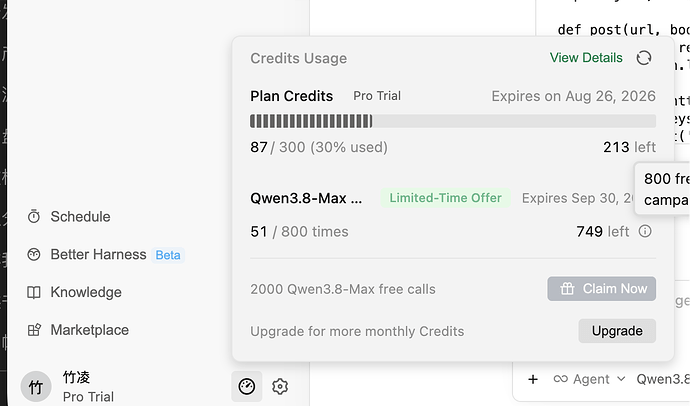This screenshot has height=406, width=690.
Task: Click the Plan Credits usage progress bar
Action: (x=453, y=121)
